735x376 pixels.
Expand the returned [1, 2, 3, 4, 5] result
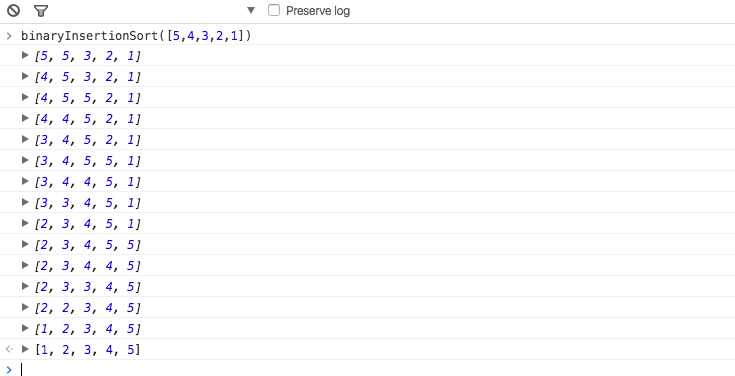25,349
